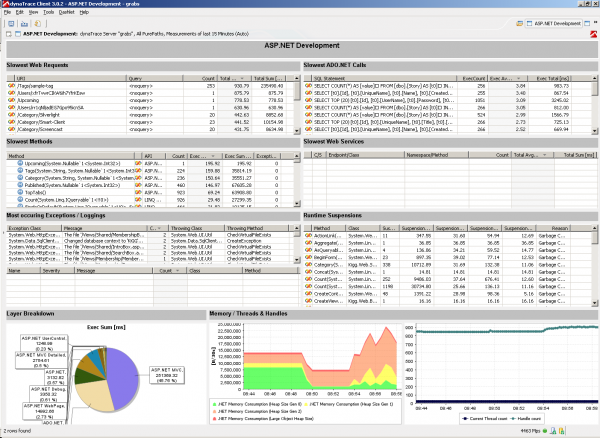Screen dimensions: 600x438
Task: Open the Help menu
Action: point(84,12)
